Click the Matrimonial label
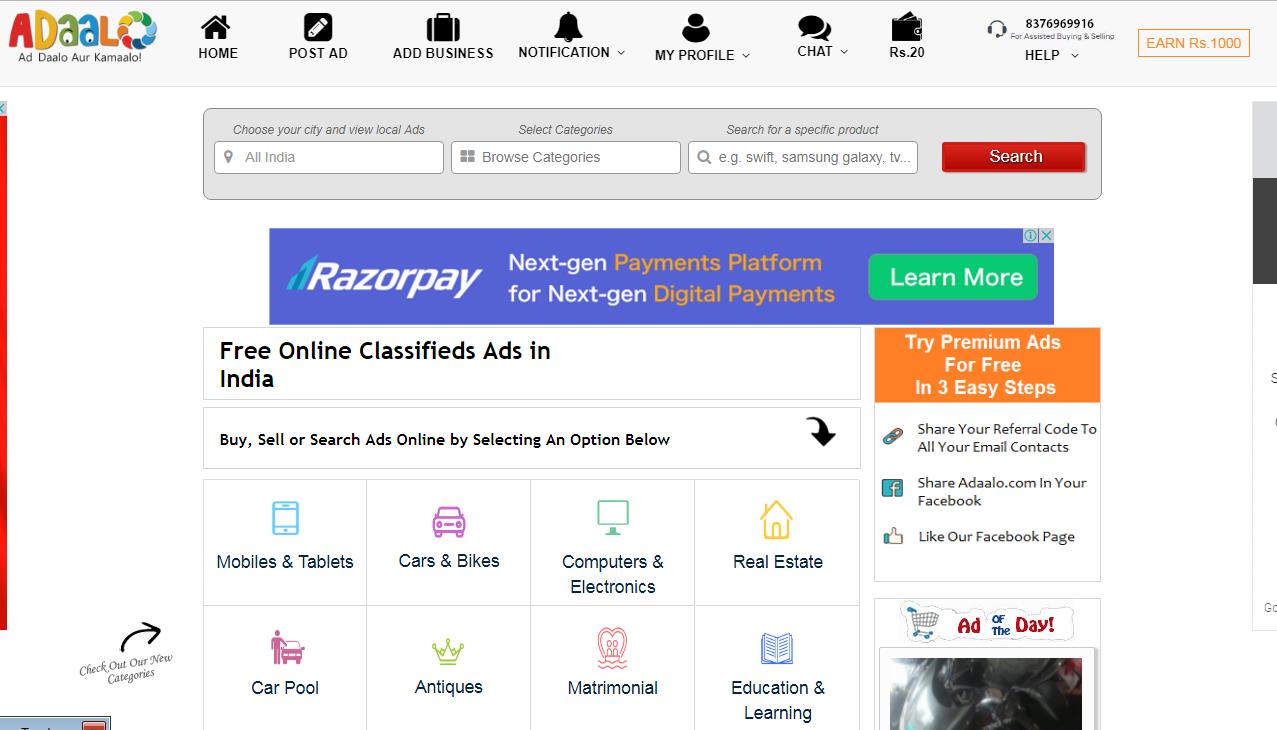This screenshot has height=730, width=1277. pyautogui.click(x=612, y=688)
